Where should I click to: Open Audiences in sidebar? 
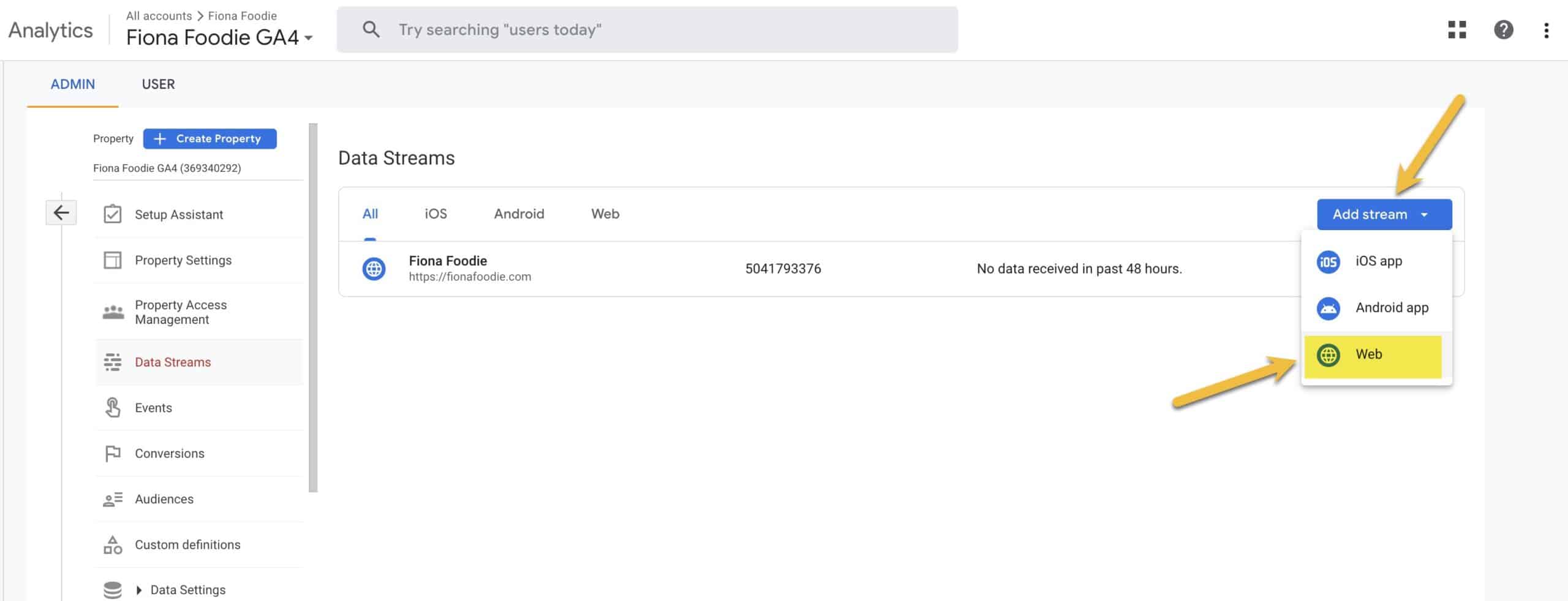tap(199, 499)
